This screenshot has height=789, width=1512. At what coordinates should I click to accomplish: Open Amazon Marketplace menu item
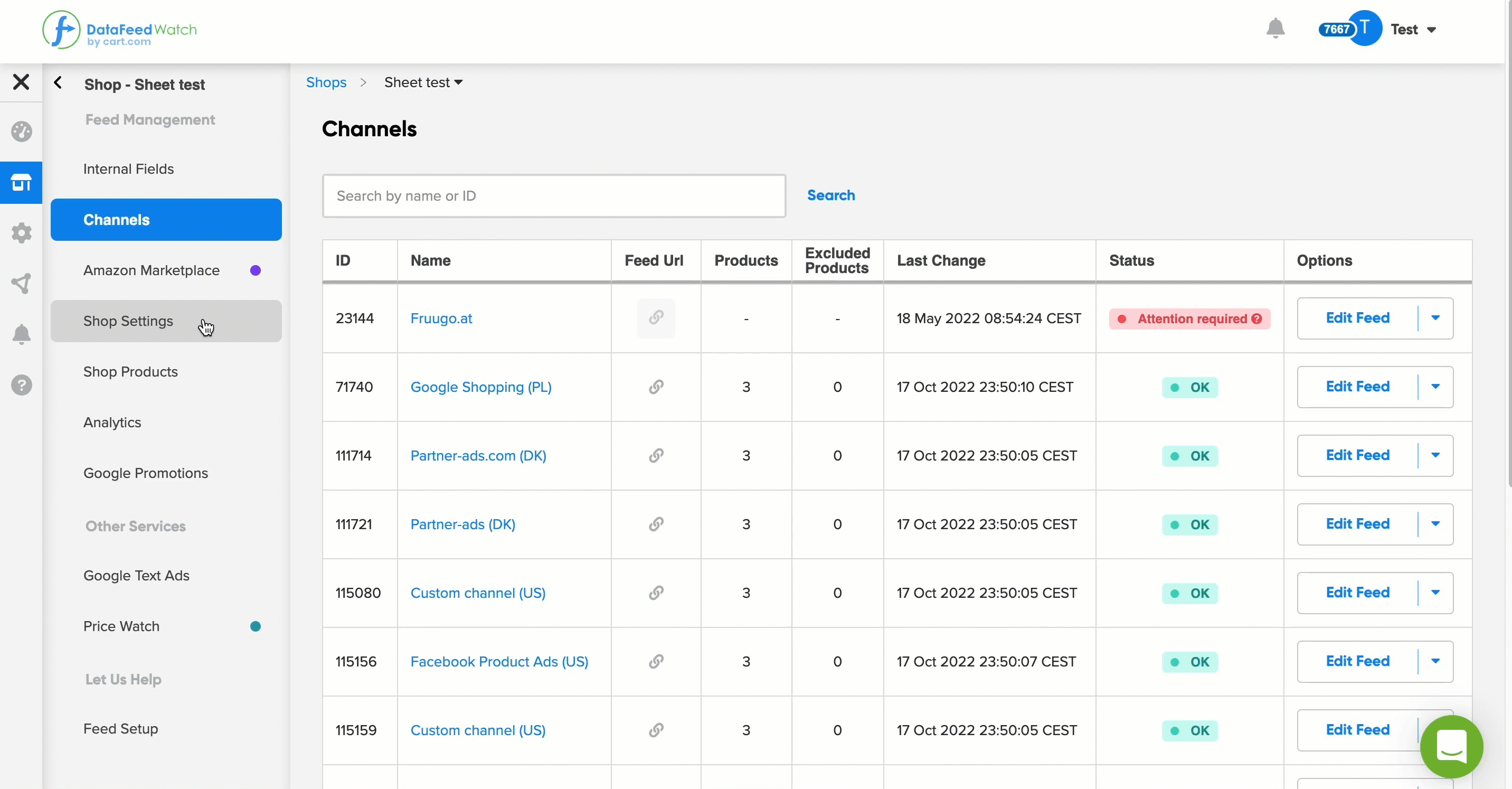tap(166, 270)
